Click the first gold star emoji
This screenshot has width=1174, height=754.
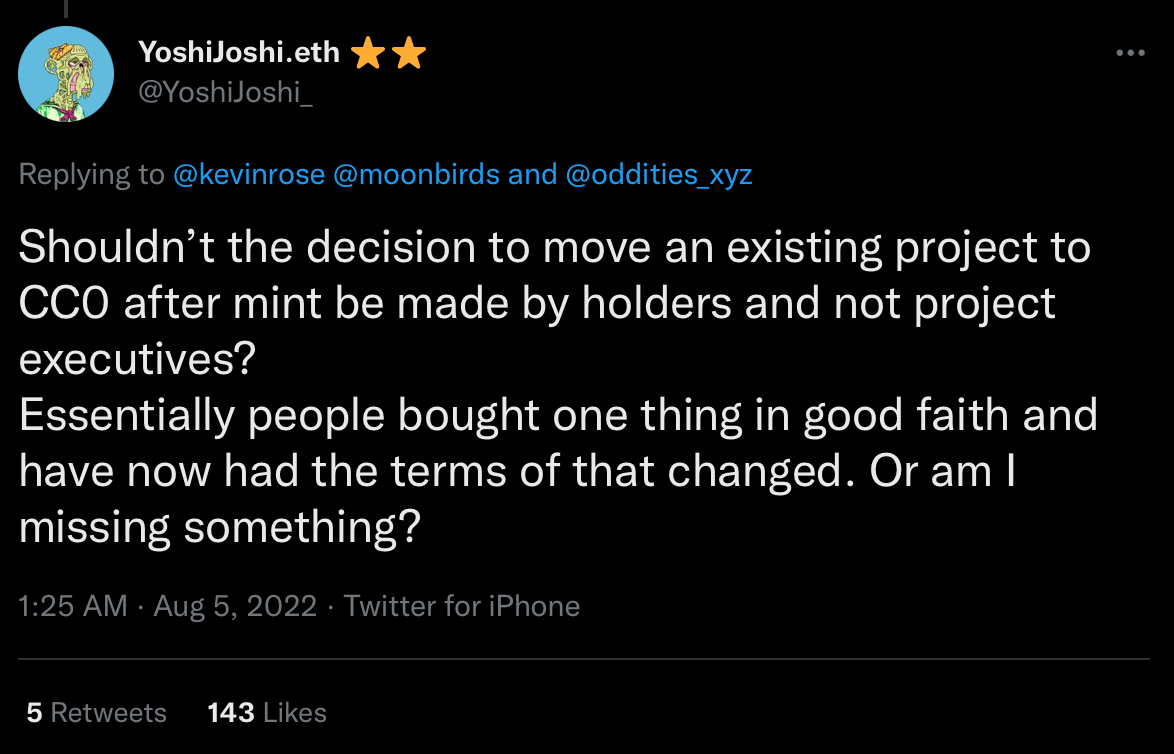[x=368, y=54]
